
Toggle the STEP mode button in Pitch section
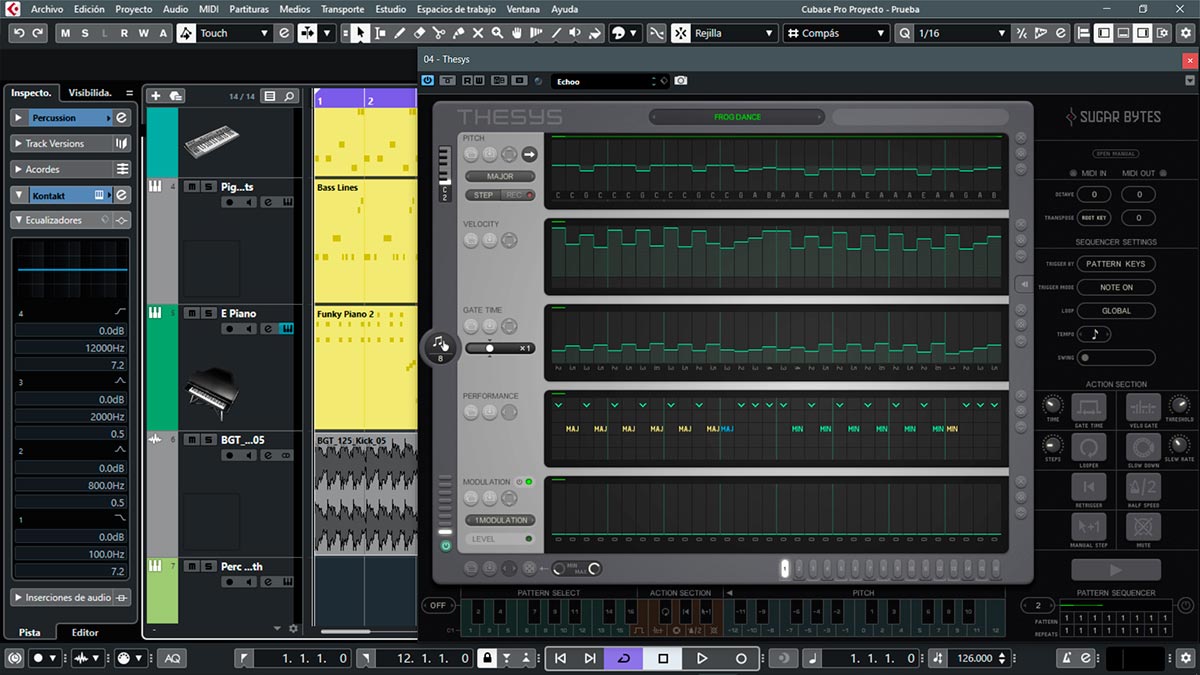[484, 195]
